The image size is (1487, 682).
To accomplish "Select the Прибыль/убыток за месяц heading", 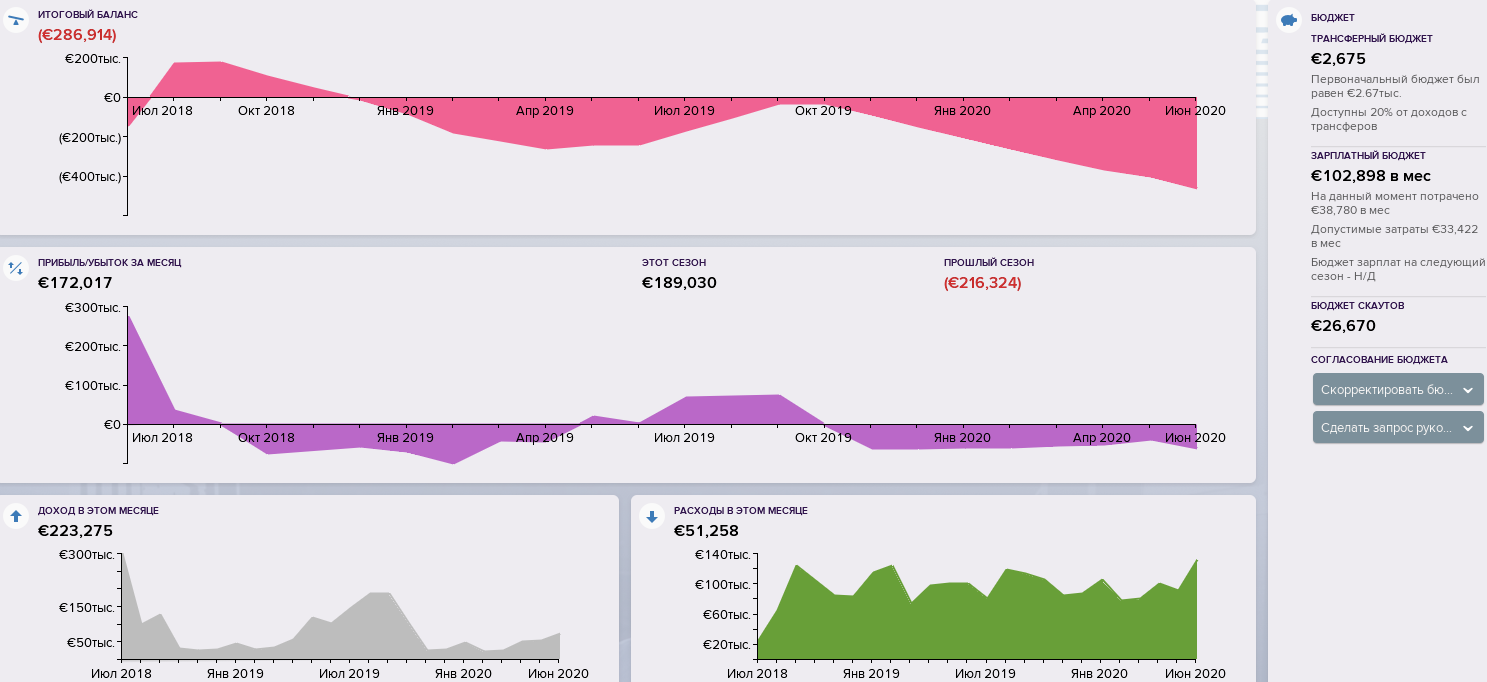I will (109, 263).
